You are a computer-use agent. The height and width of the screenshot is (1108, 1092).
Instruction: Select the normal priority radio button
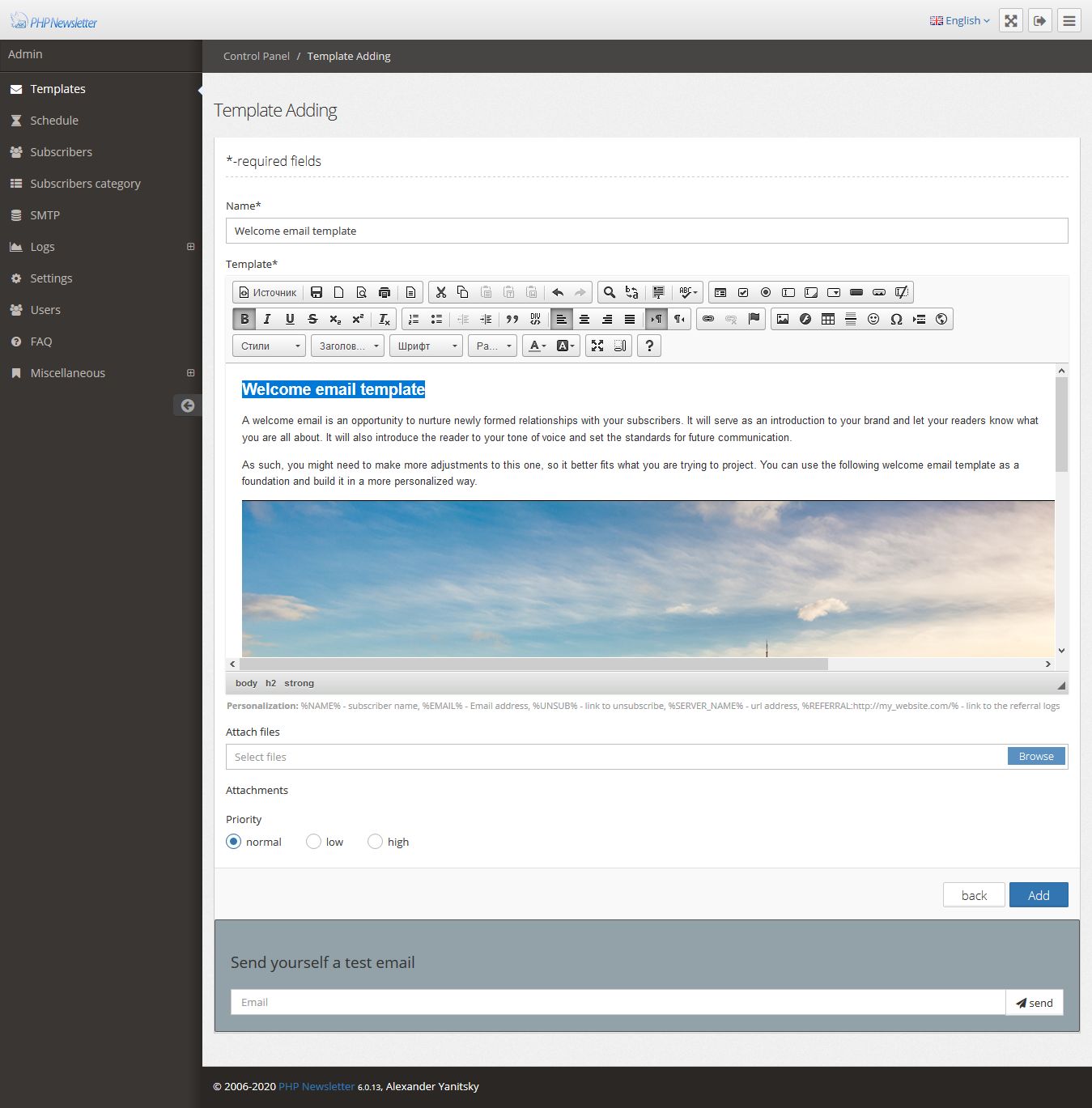click(234, 842)
